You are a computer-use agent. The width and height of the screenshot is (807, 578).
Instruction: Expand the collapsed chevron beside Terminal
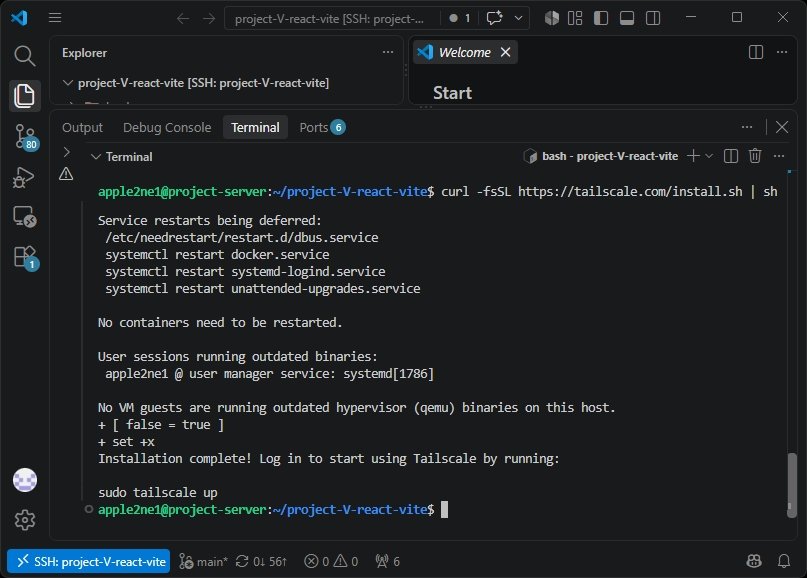66,152
